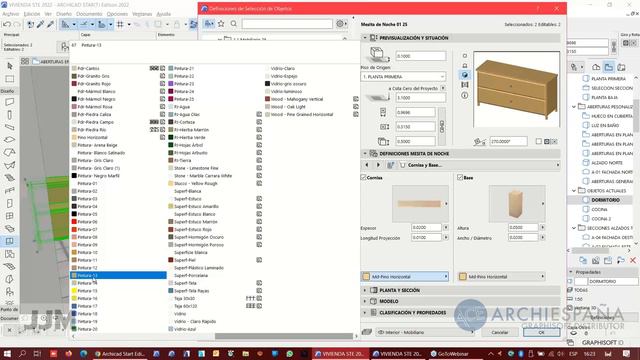Click the Project Map house icon in Navigator
This screenshot has width=640, height=360.
(596, 67)
